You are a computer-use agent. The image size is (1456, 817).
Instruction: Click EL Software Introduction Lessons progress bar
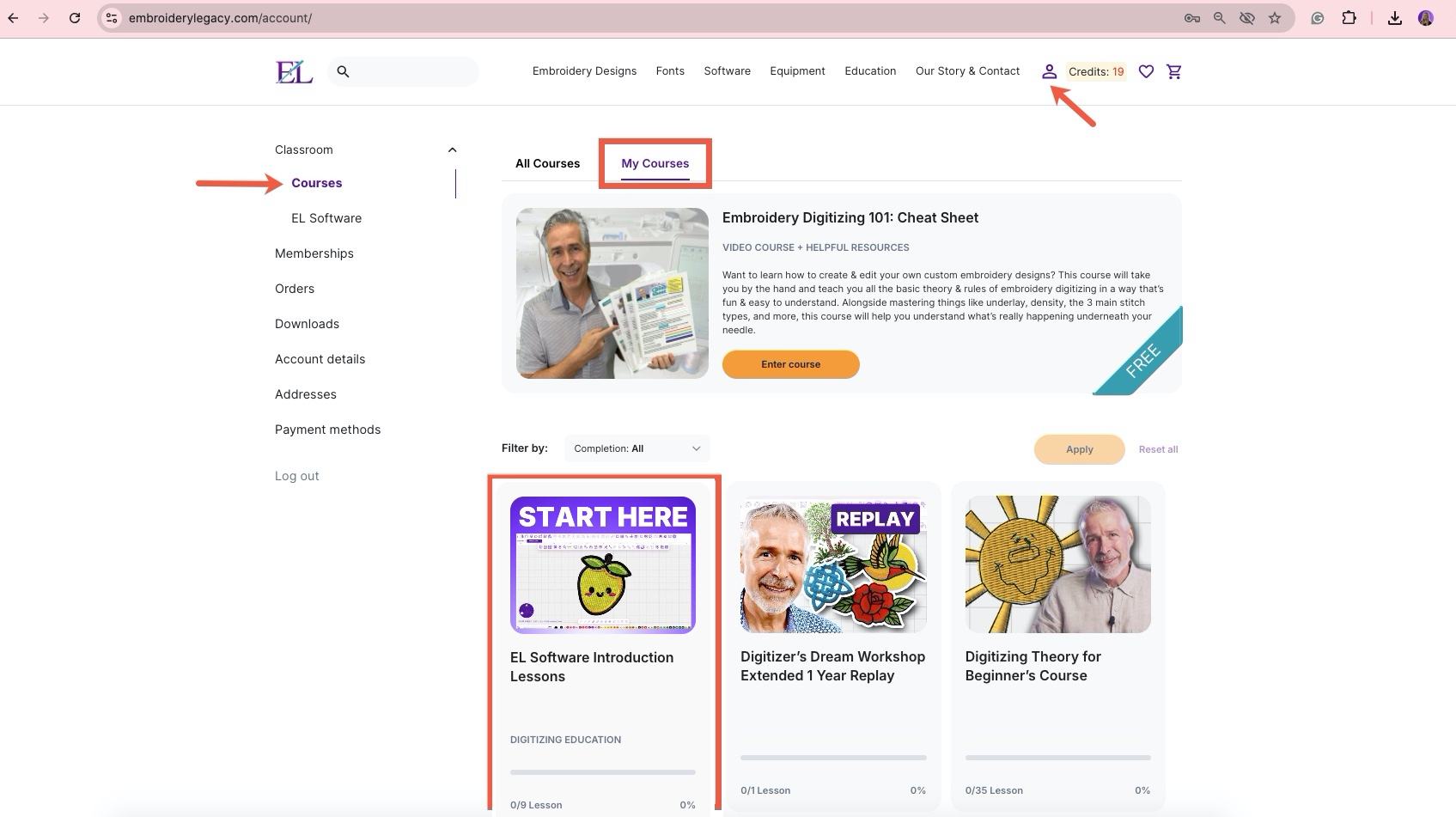click(x=603, y=772)
